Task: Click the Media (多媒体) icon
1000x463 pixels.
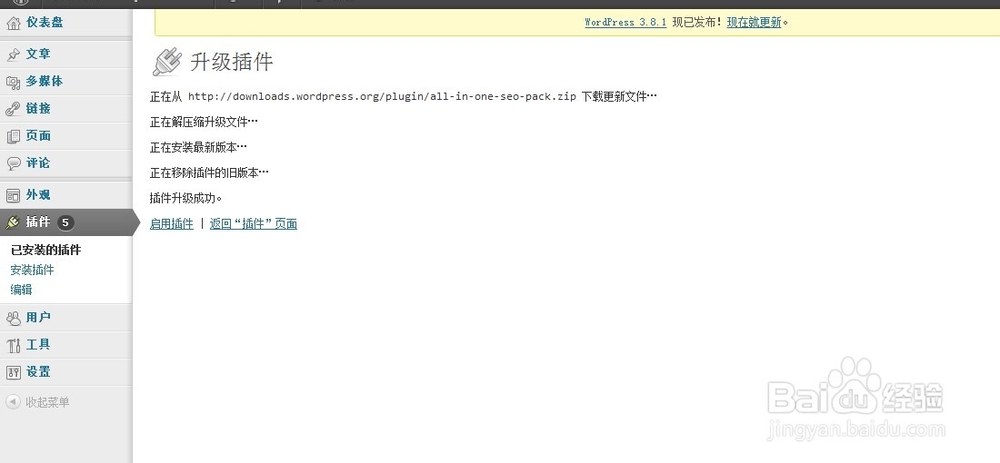Action: [x=13, y=82]
